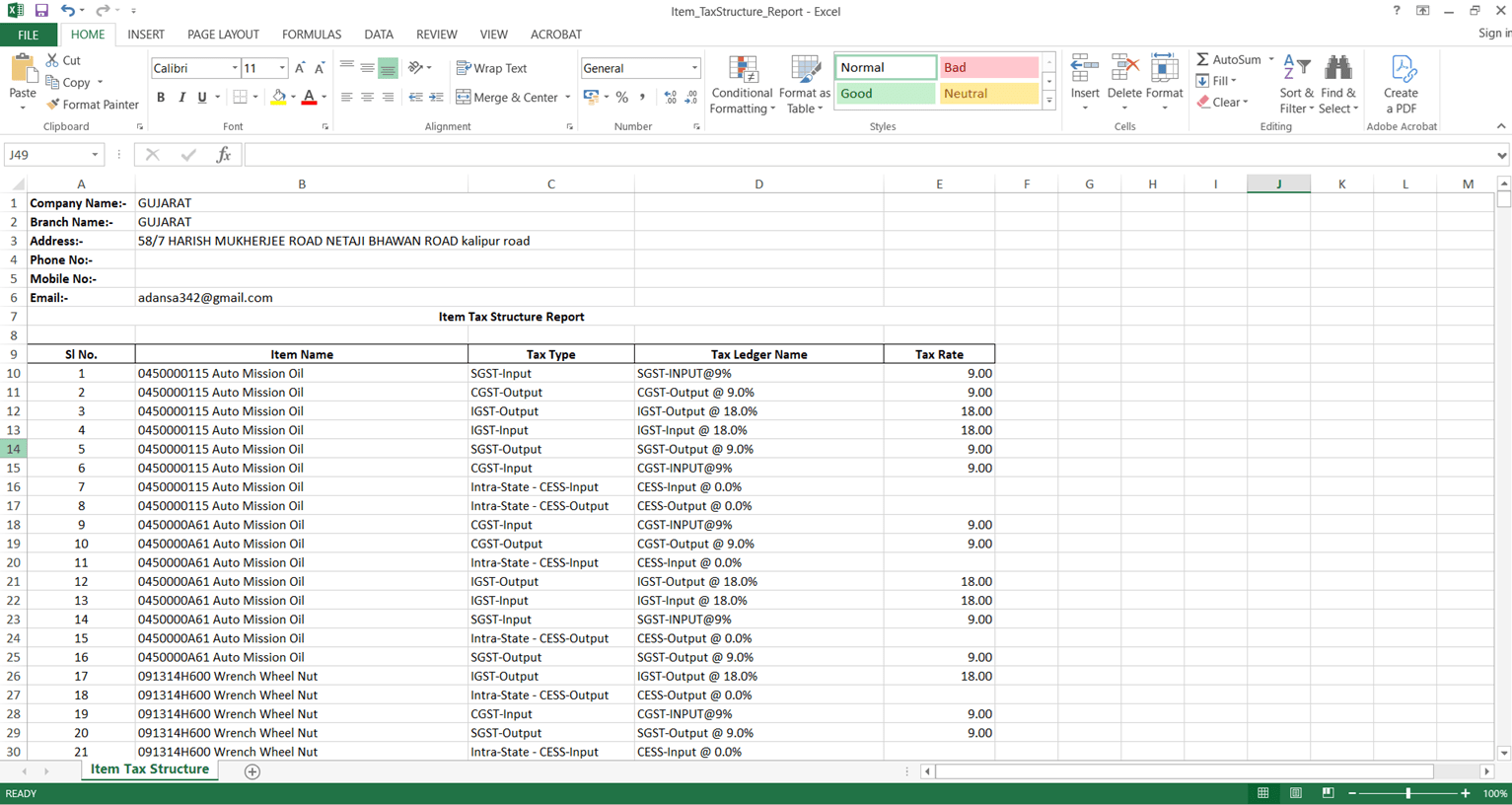
Task: Undo the last action
Action: [x=67, y=11]
